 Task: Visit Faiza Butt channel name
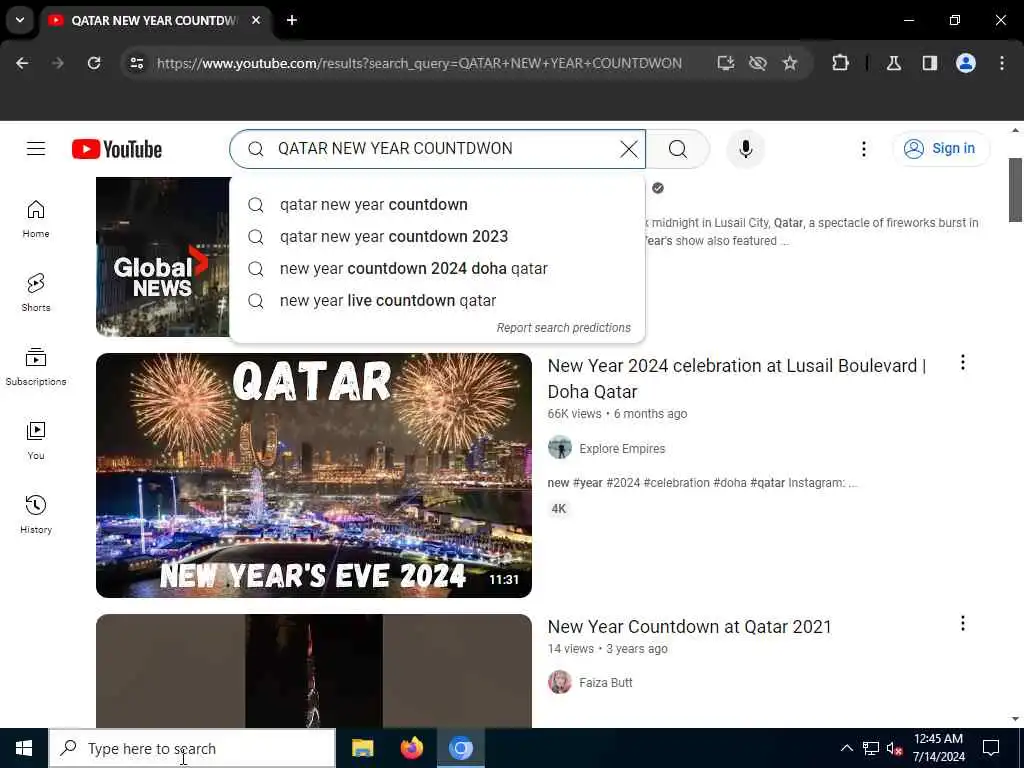click(x=605, y=682)
